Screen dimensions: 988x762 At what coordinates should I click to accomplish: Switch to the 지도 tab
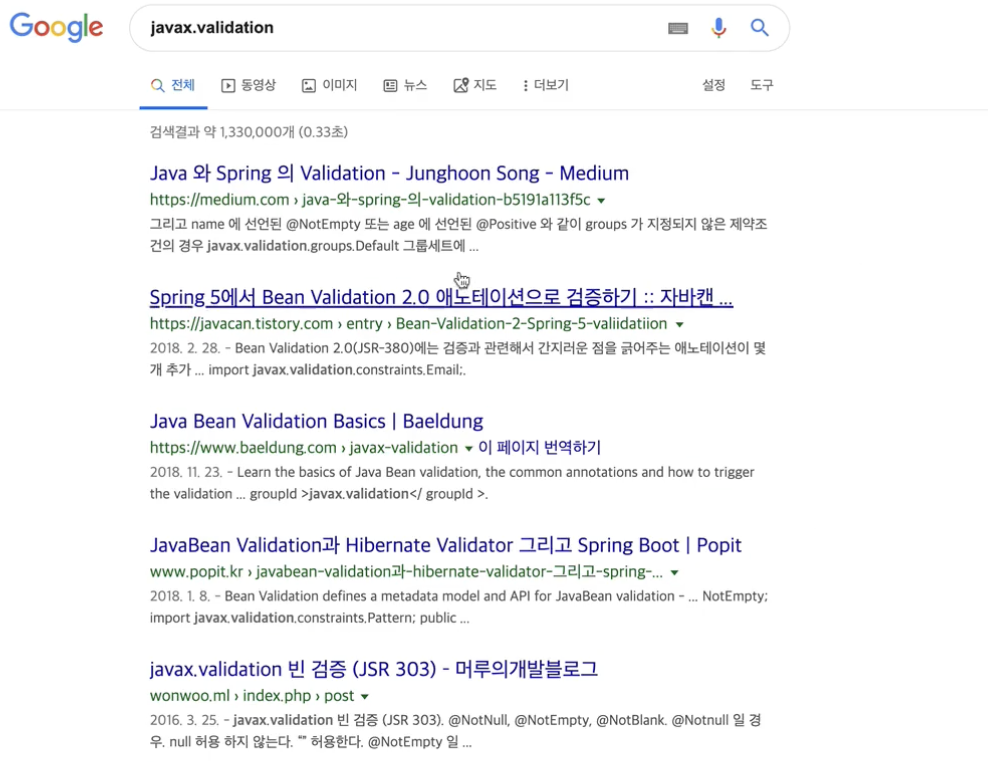[475, 85]
